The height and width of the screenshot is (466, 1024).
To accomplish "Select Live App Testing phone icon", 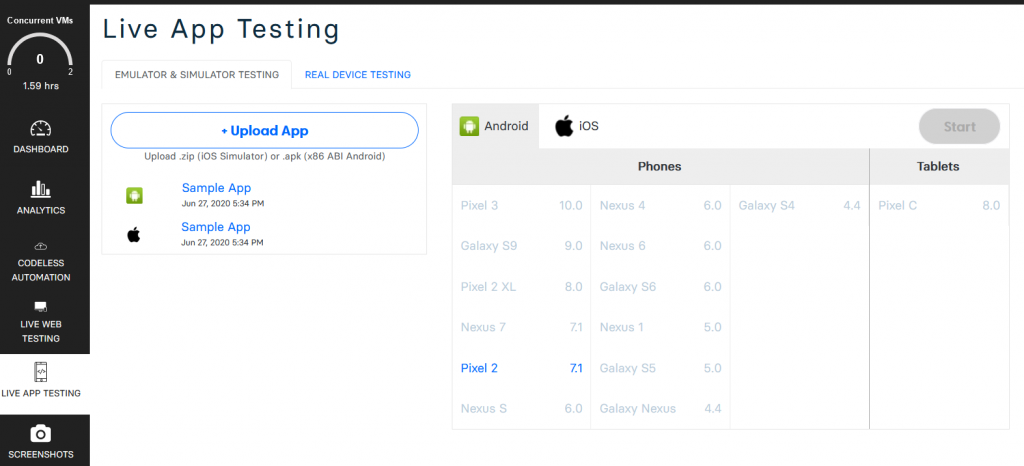I will 40,371.
